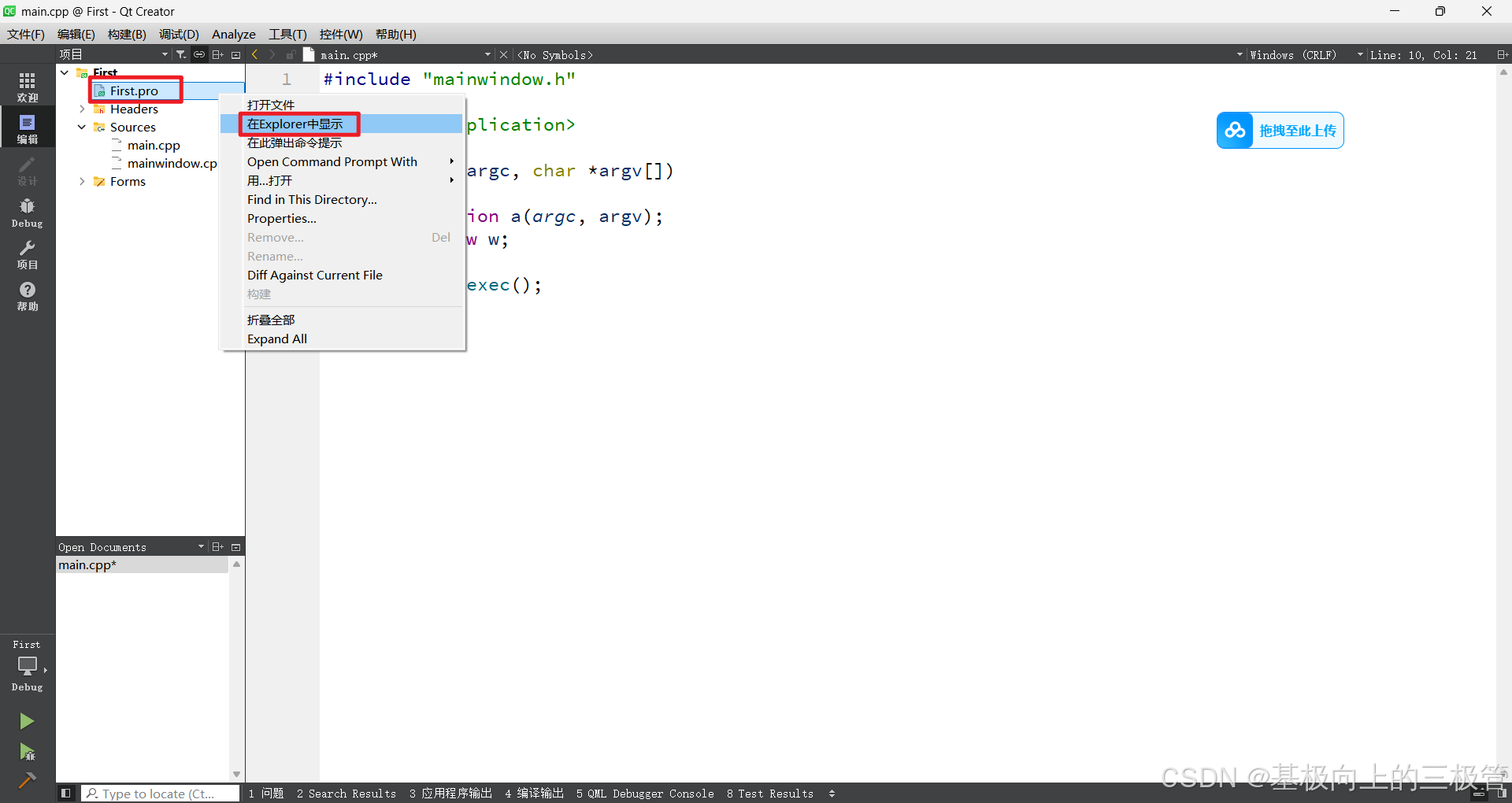Viewport: 1512px width, 803px height.
Task: Start debugging with the play-bug button
Action: [27, 752]
